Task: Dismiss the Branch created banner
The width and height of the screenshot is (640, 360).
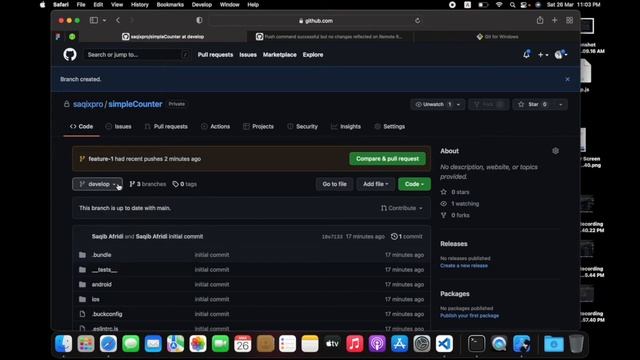Action: 567,79
